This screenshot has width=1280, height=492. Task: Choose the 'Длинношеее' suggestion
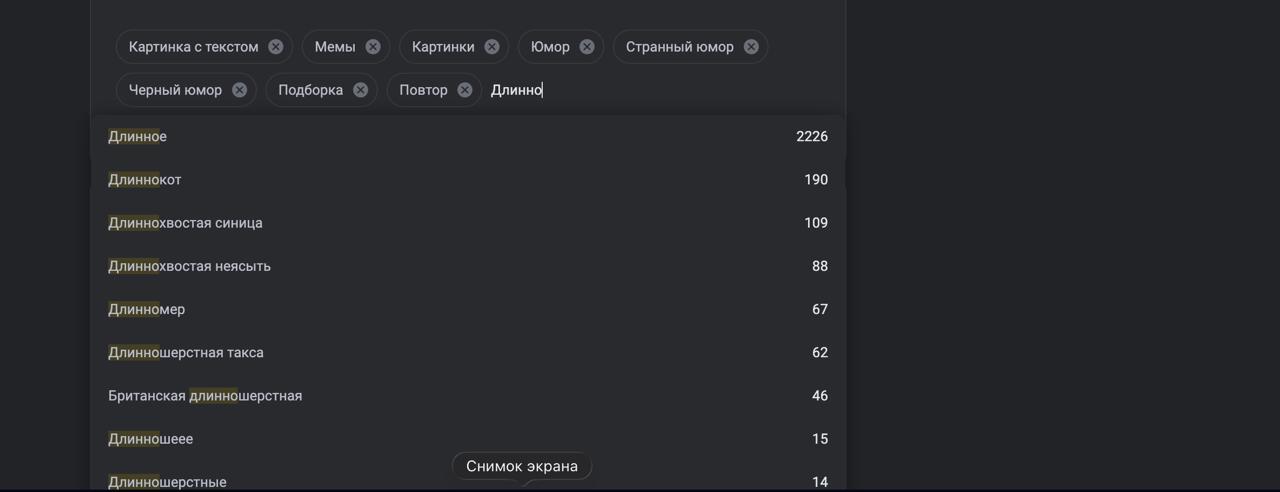pos(468,439)
